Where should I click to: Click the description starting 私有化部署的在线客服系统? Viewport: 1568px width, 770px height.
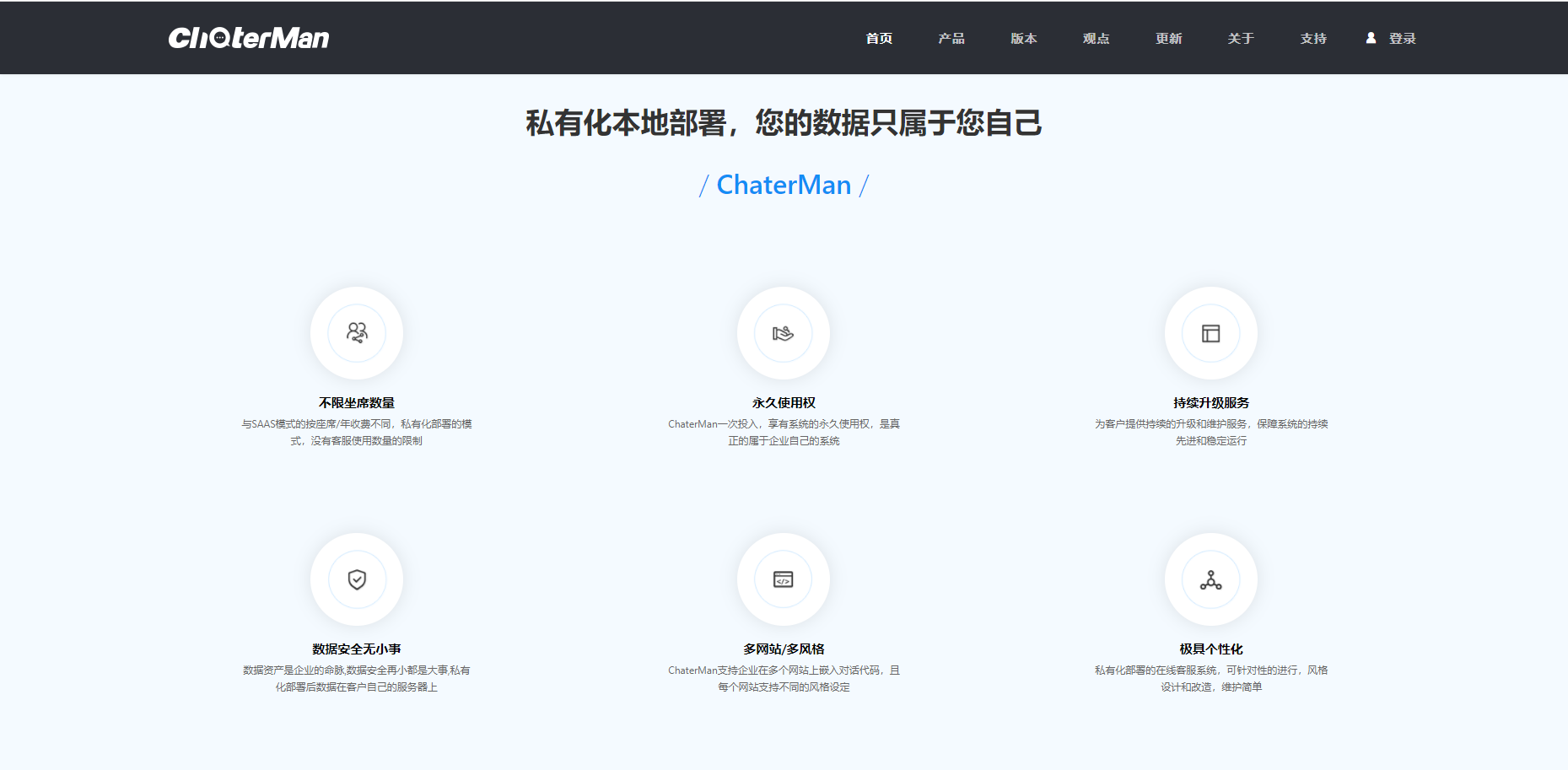[x=1211, y=678]
